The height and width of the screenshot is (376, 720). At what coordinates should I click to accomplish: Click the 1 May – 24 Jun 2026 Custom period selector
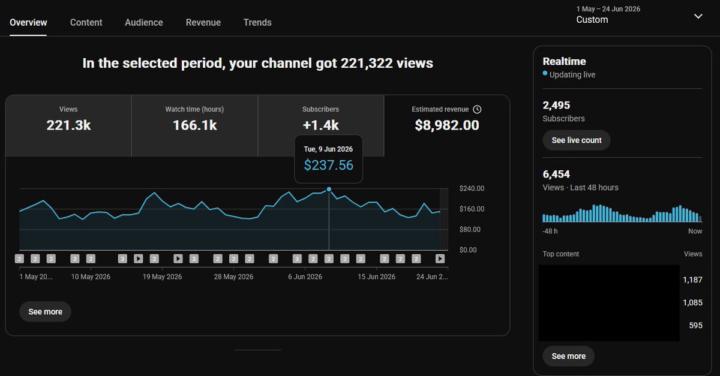click(x=639, y=15)
